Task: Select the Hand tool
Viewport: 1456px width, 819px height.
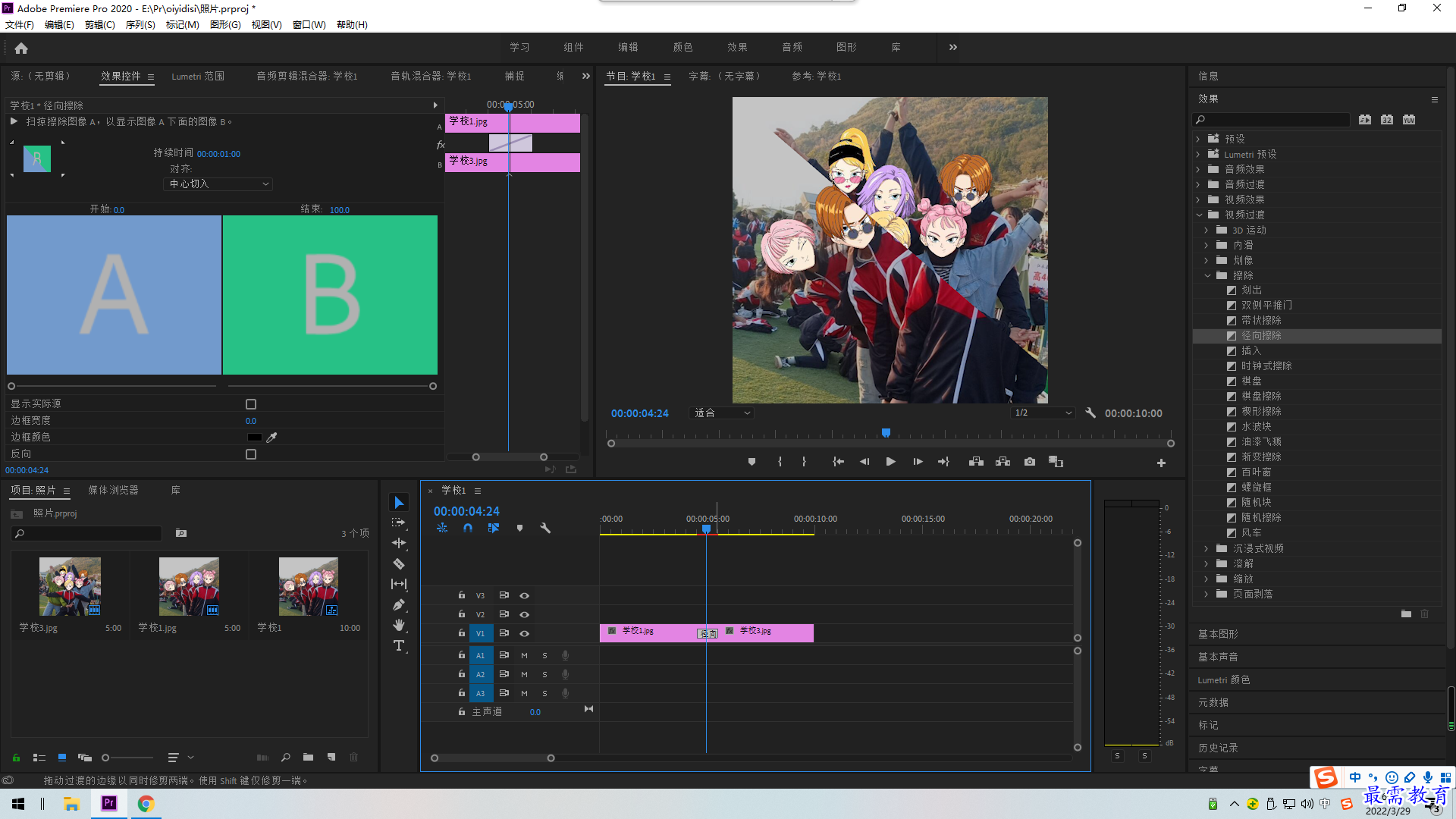Action: click(x=399, y=625)
